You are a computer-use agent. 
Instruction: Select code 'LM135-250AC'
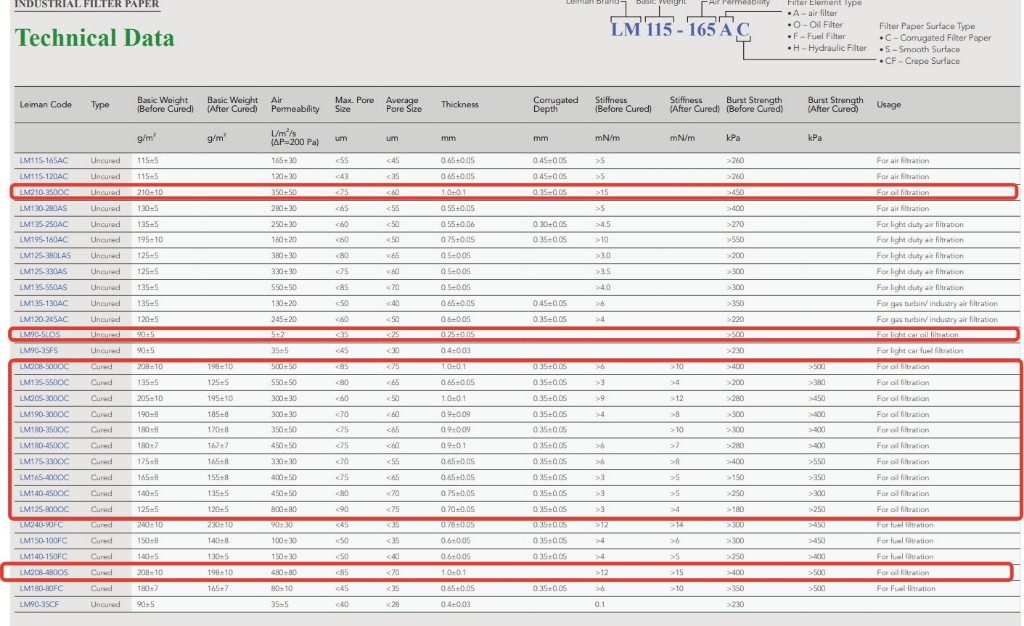tap(44, 224)
